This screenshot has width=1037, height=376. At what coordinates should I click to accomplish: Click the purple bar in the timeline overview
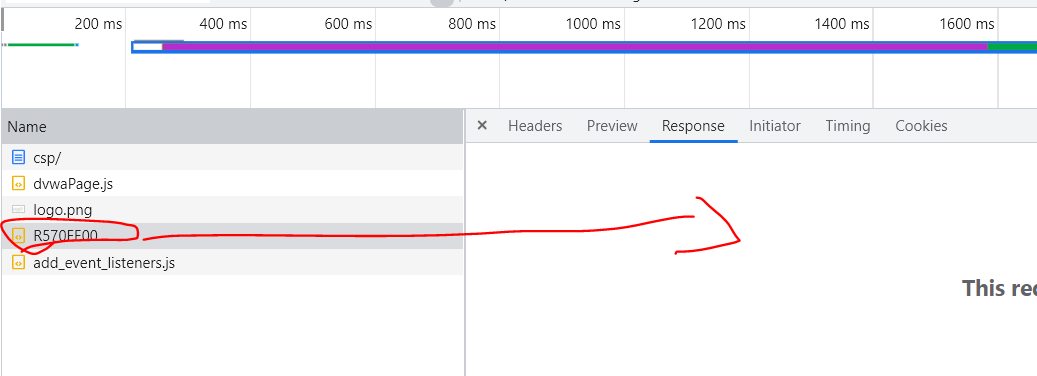tap(575, 47)
